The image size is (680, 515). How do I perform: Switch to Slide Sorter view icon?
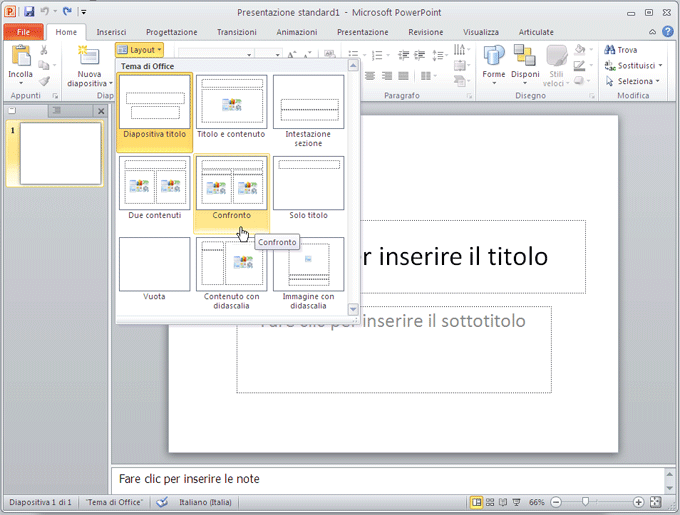(490, 502)
